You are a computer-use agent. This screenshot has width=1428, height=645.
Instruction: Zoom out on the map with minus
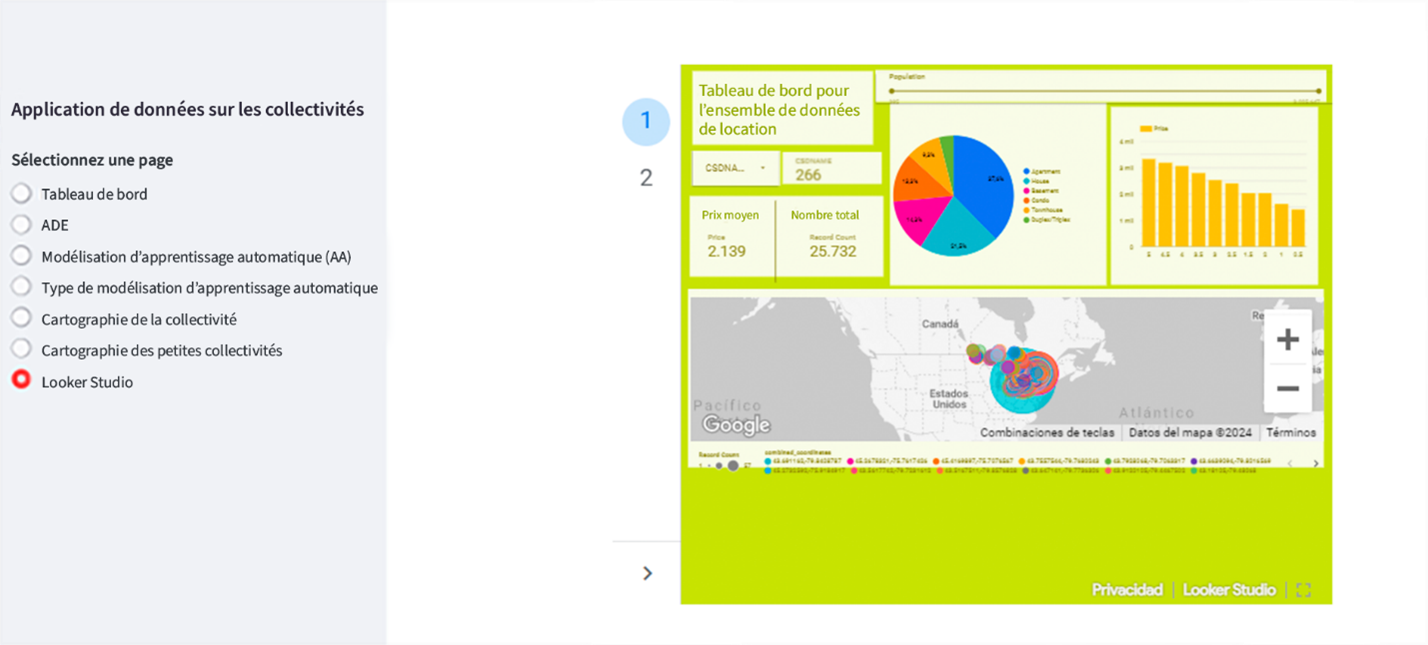point(1287,389)
